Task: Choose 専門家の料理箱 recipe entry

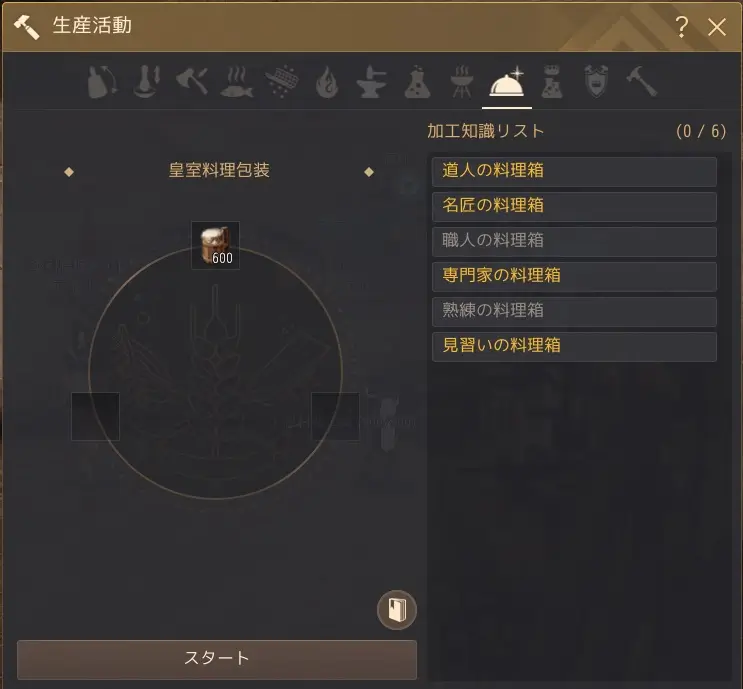Action: point(574,277)
